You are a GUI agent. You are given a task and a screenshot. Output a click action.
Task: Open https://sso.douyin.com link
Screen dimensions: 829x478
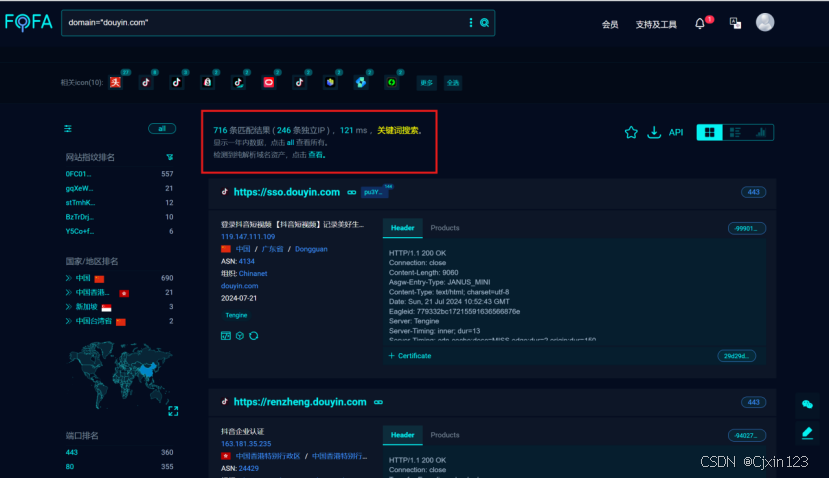tap(287, 192)
